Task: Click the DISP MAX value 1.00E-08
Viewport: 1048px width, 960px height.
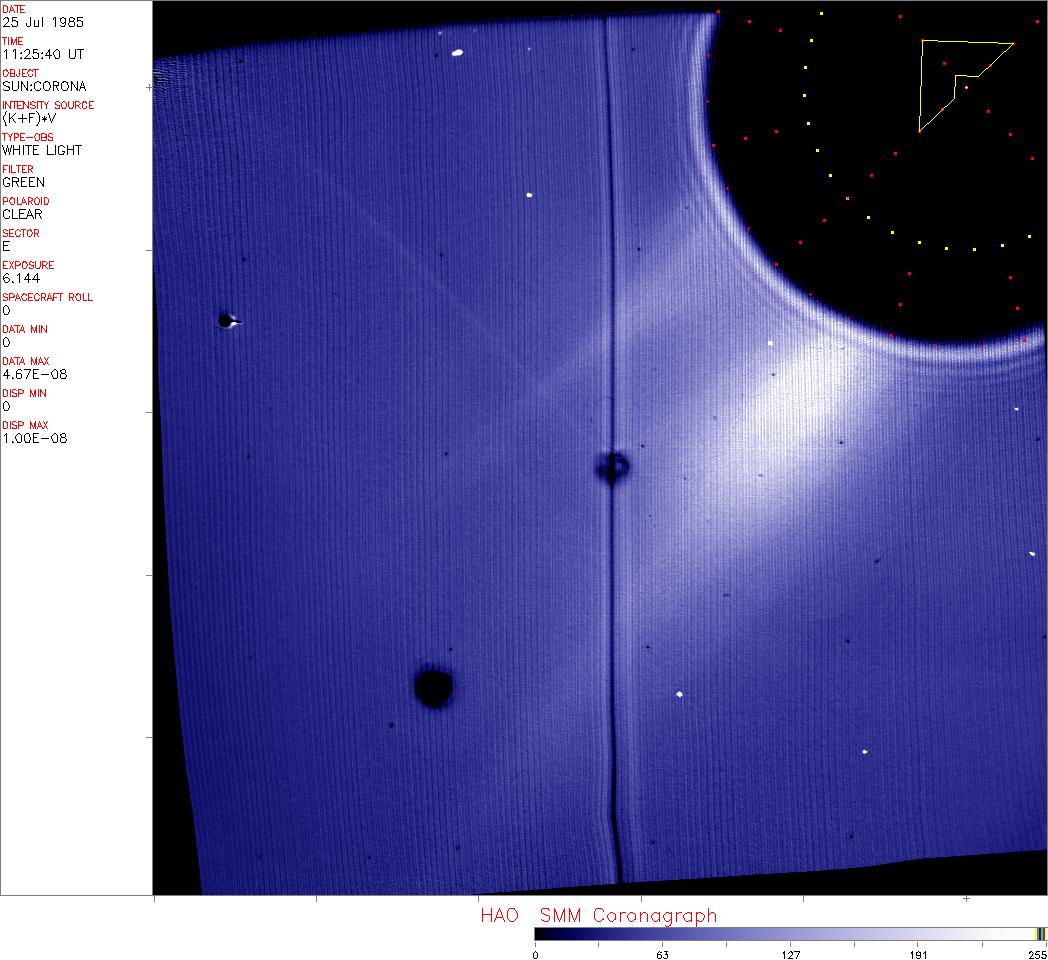Action: click(x=35, y=438)
